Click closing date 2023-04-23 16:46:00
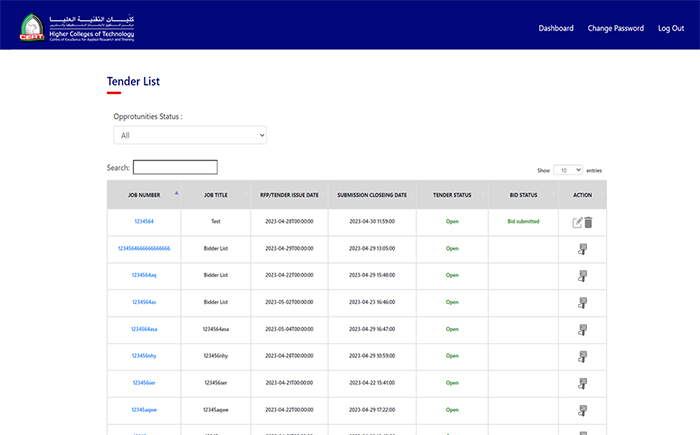Screen dimensions: 700x435 pos(372,302)
